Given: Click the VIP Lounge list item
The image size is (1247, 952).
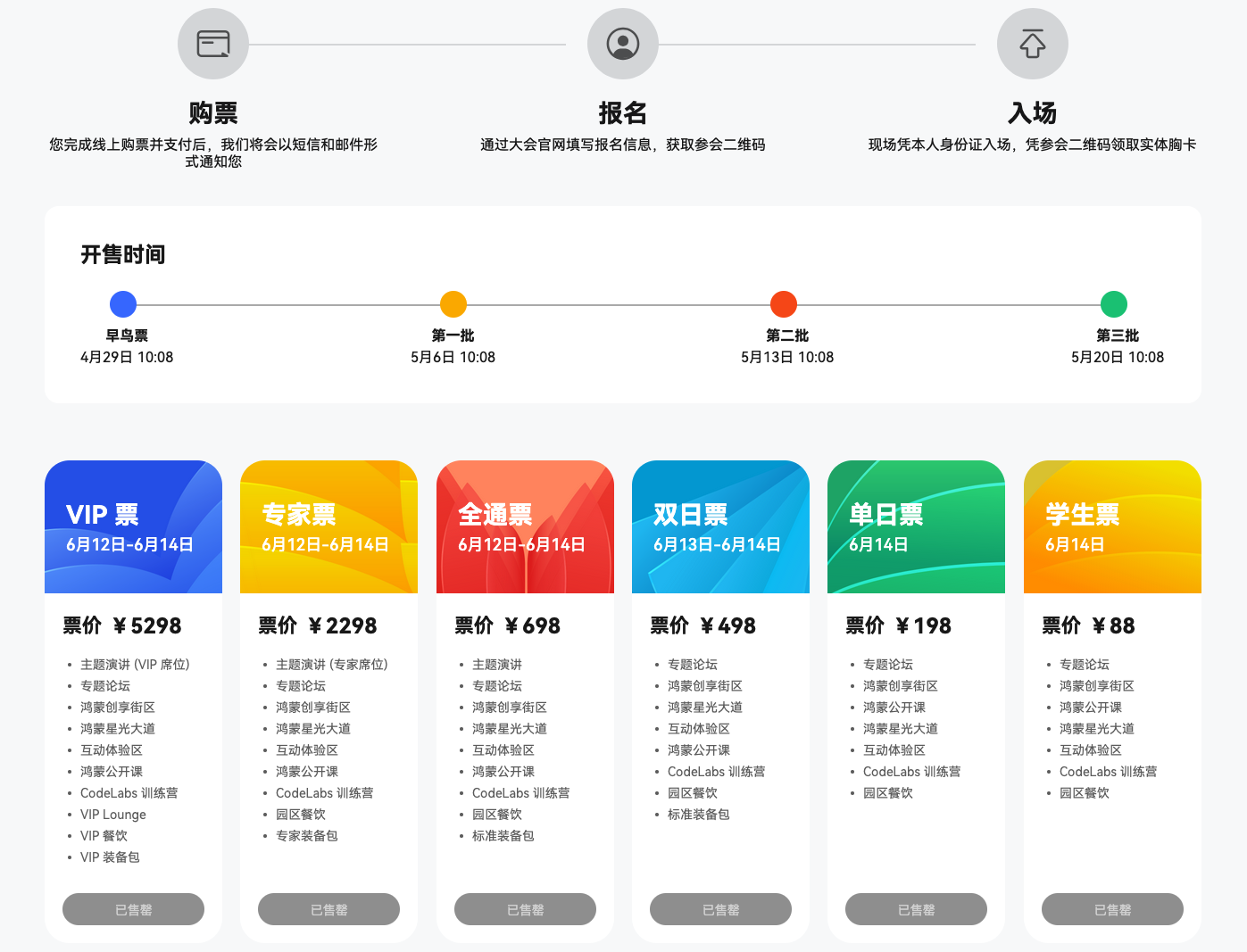Looking at the screenshot, I should 113,815.
